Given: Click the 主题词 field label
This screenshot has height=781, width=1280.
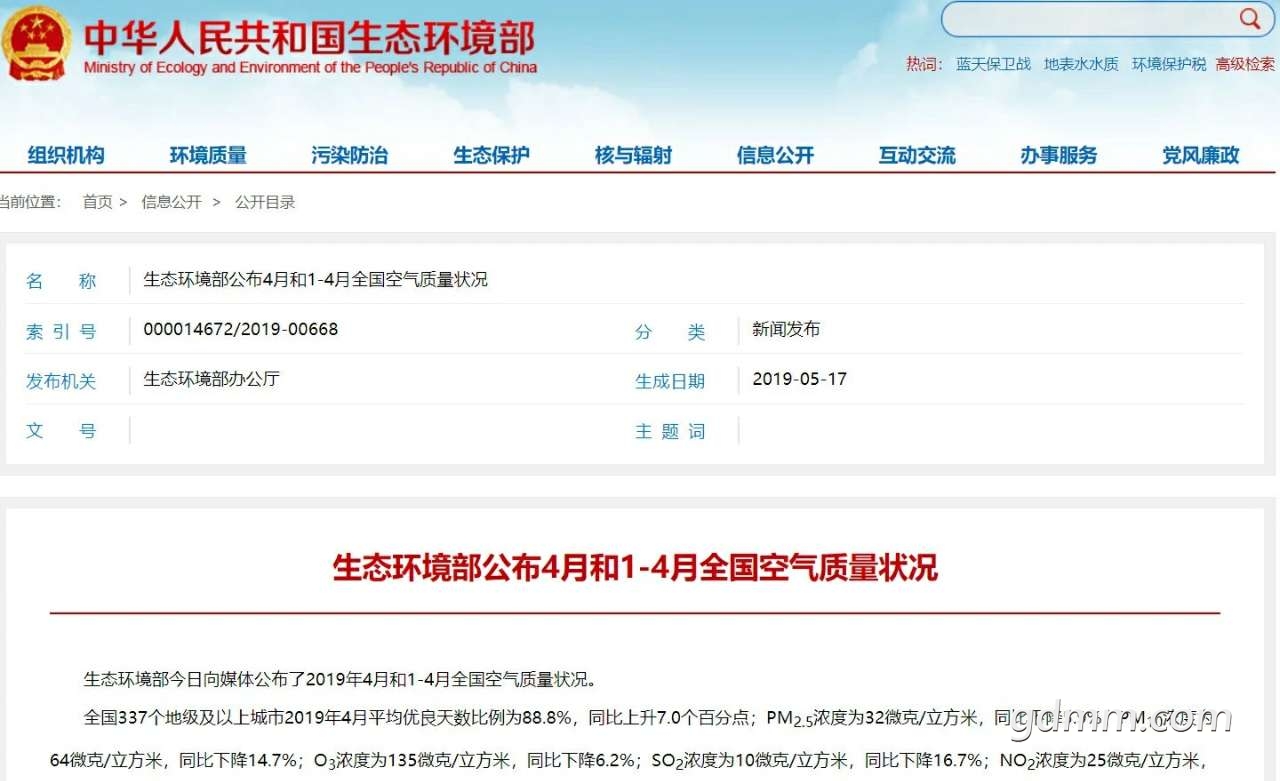Looking at the screenshot, I should pyautogui.click(x=670, y=431).
